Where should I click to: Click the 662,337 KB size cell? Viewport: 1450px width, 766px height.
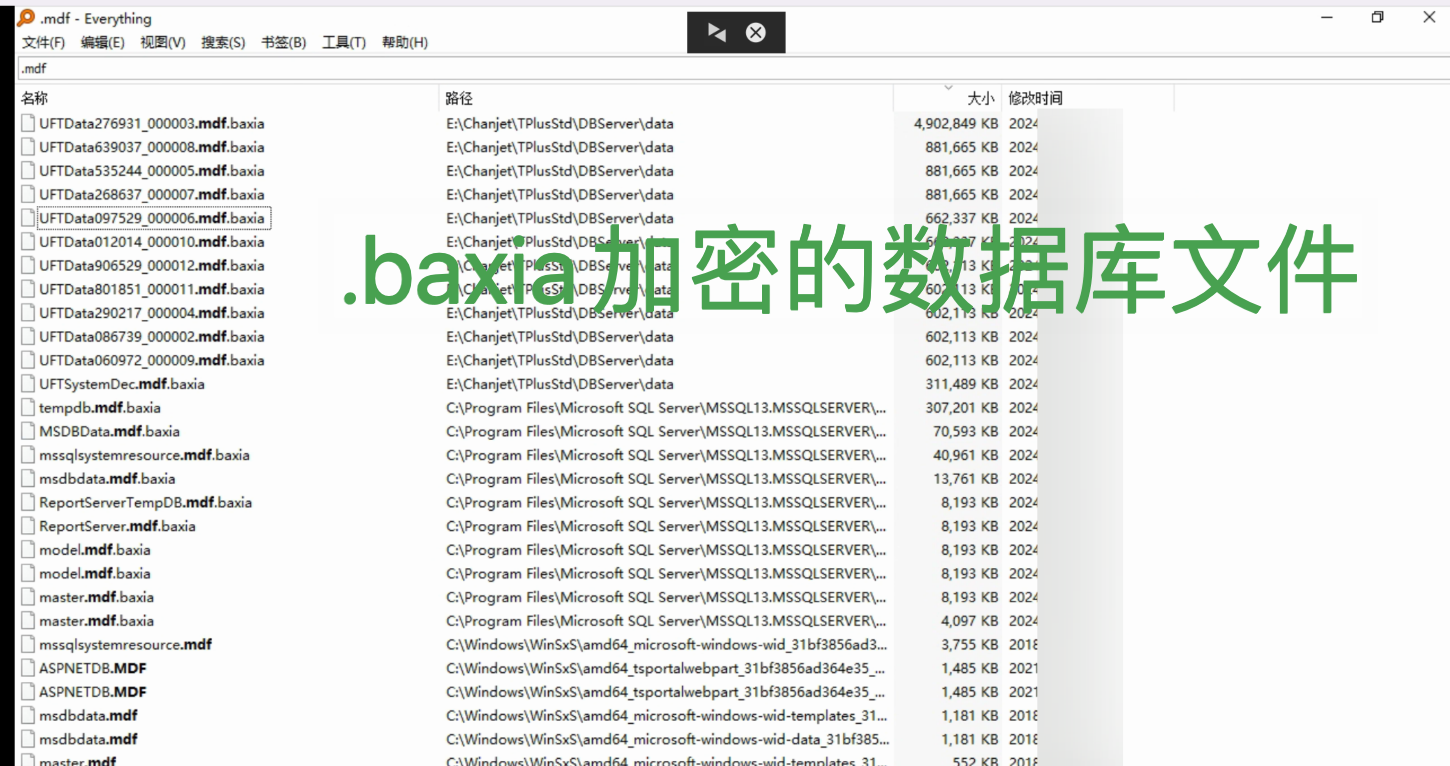click(x=962, y=218)
